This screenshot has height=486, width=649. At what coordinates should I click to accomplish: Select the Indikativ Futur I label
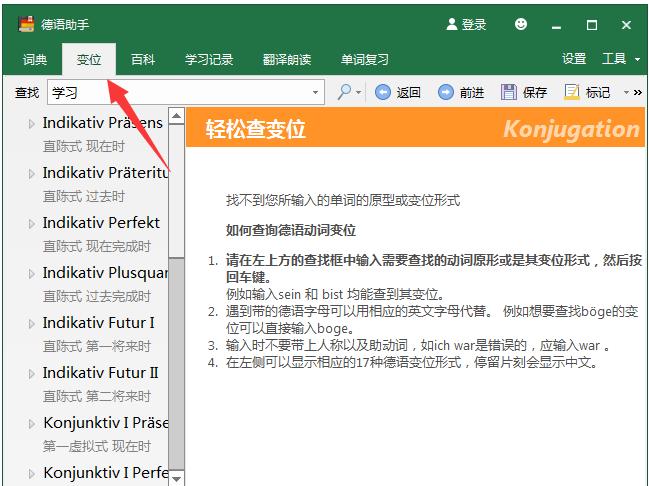99,322
